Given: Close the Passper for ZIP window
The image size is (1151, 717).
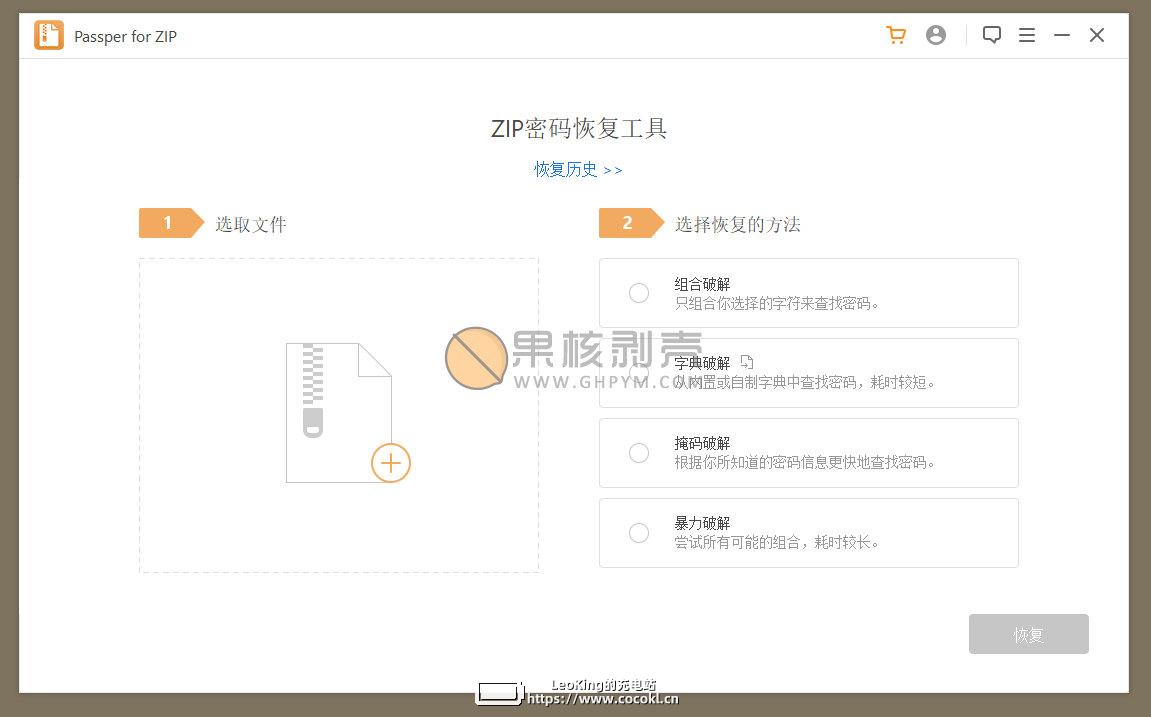Looking at the screenshot, I should 1097,35.
